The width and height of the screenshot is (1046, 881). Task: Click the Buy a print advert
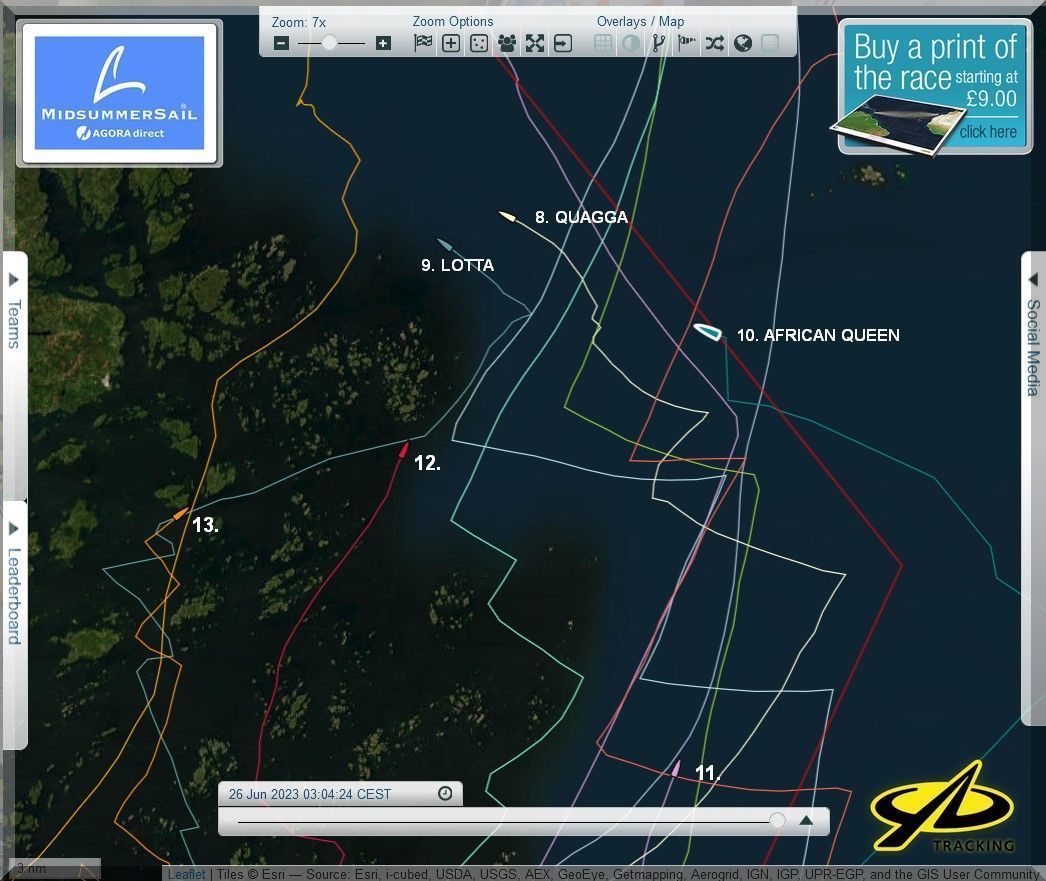935,88
